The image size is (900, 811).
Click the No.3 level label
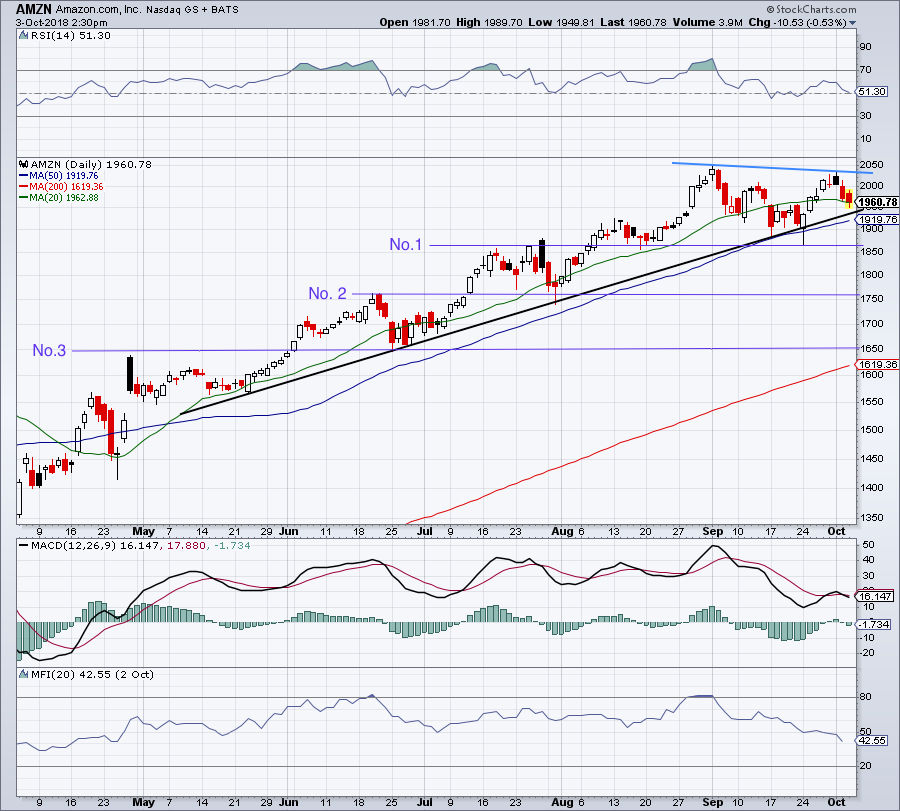[x=49, y=350]
